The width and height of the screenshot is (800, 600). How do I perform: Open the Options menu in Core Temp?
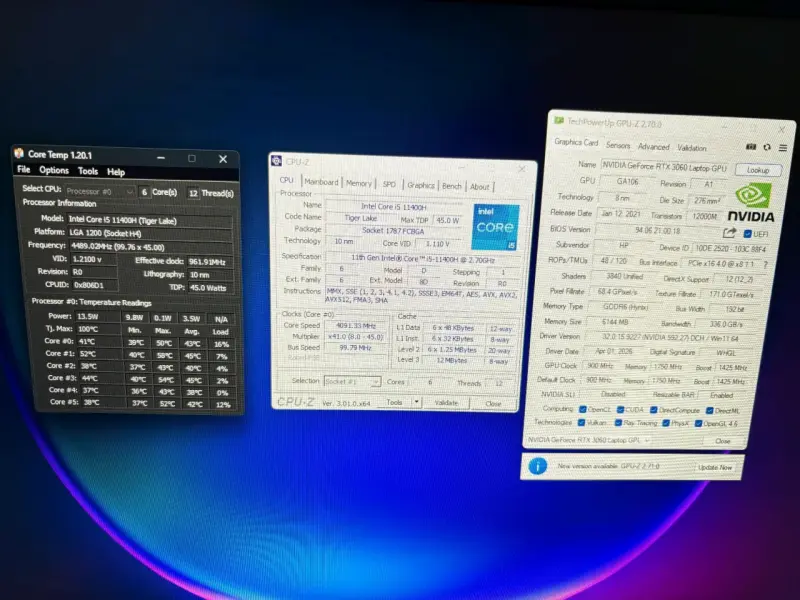coord(54,170)
